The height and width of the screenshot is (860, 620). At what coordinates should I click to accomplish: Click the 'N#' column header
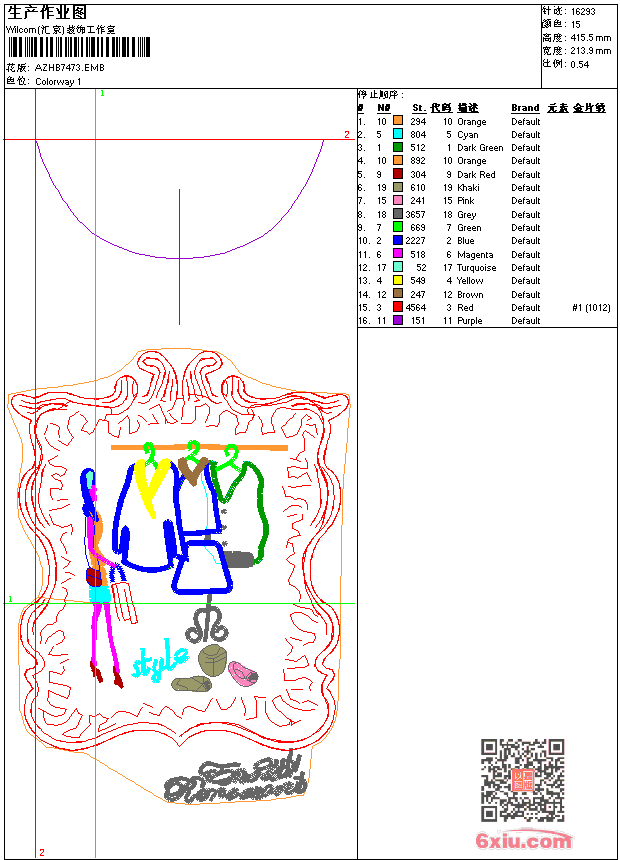tap(384, 108)
